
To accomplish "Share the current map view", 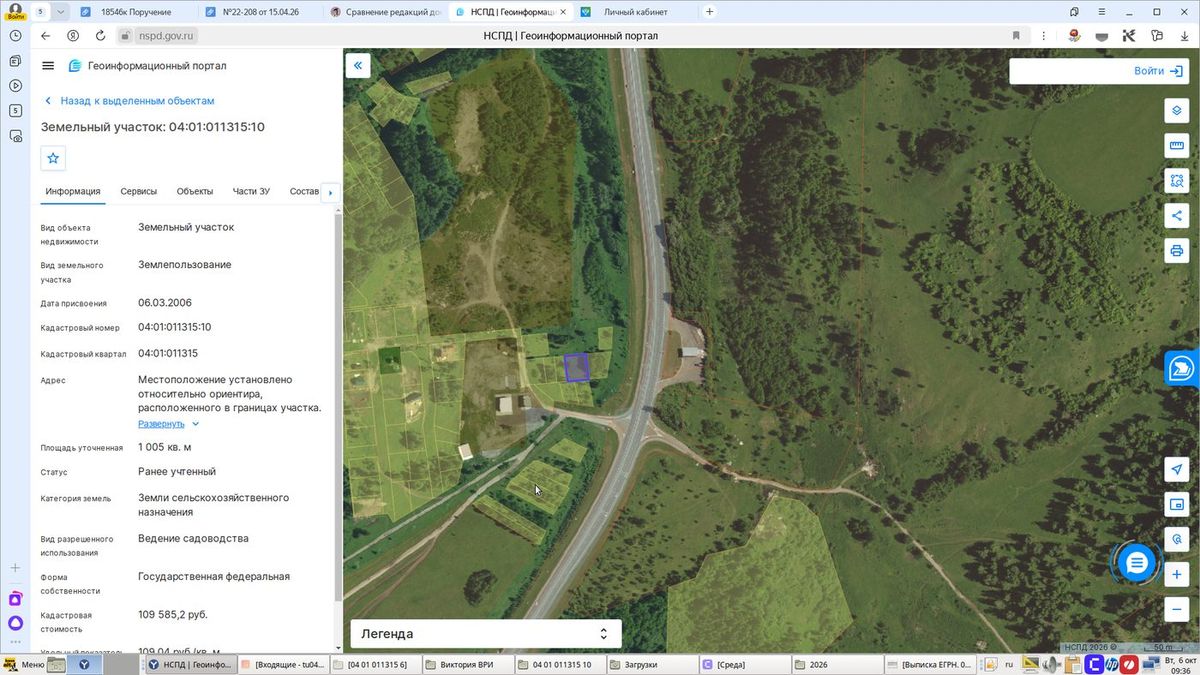I will [x=1176, y=215].
